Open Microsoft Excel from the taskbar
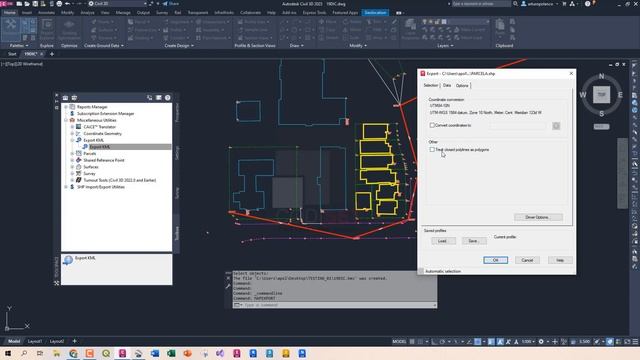The height and width of the screenshot is (360, 640). (x=171, y=353)
